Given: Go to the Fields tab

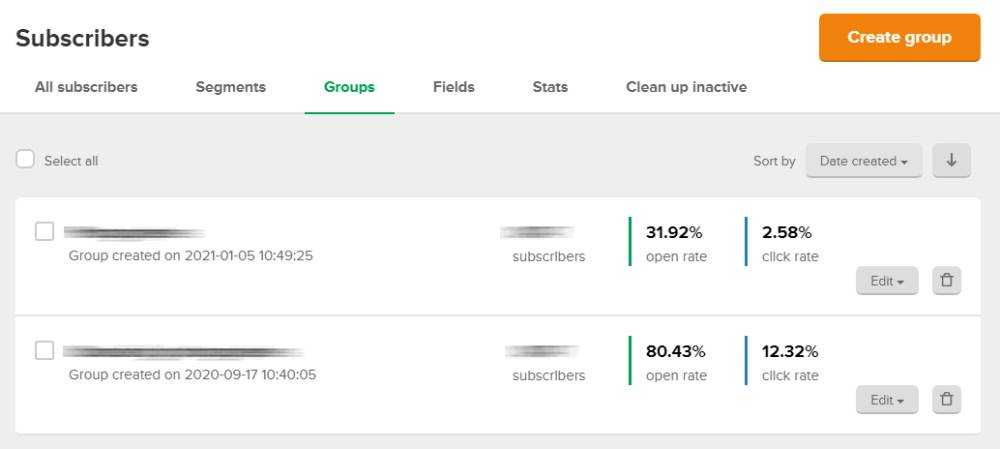Looking at the screenshot, I should pyautogui.click(x=453, y=87).
